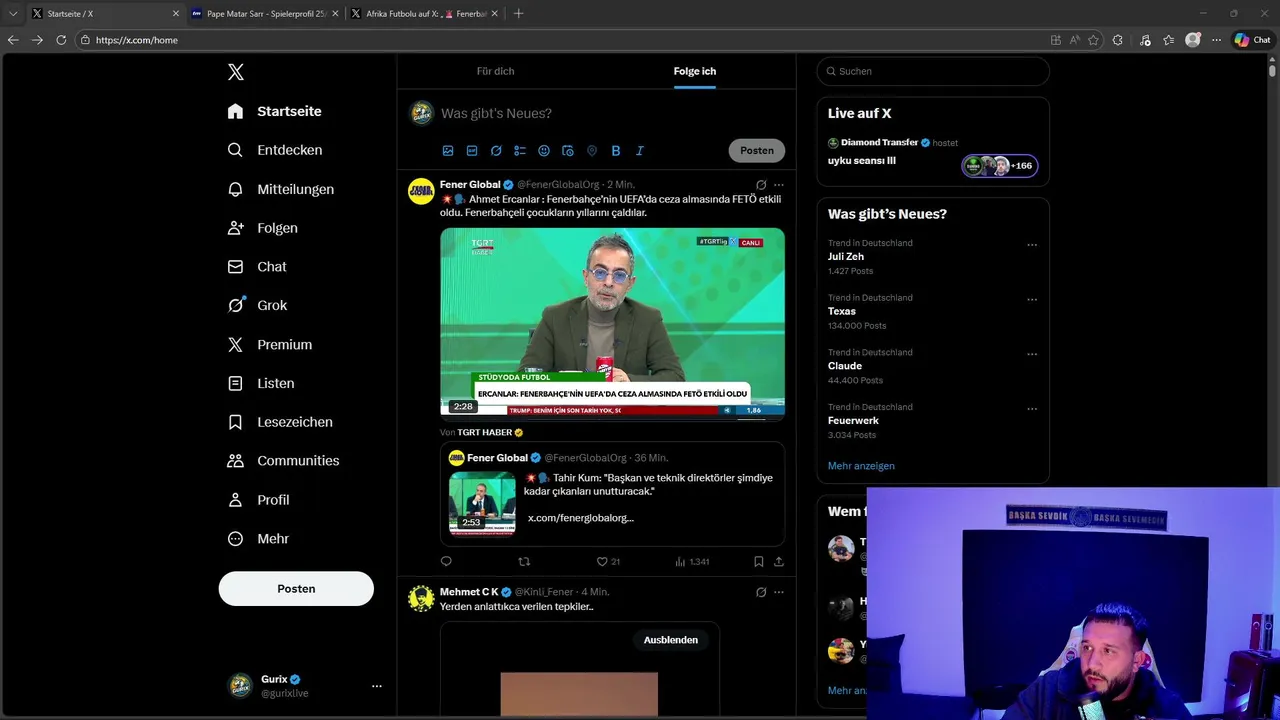Open the Entdecken search page
The width and height of the screenshot is (1280, 720).
pyautogui.click(x=275, y=150)
